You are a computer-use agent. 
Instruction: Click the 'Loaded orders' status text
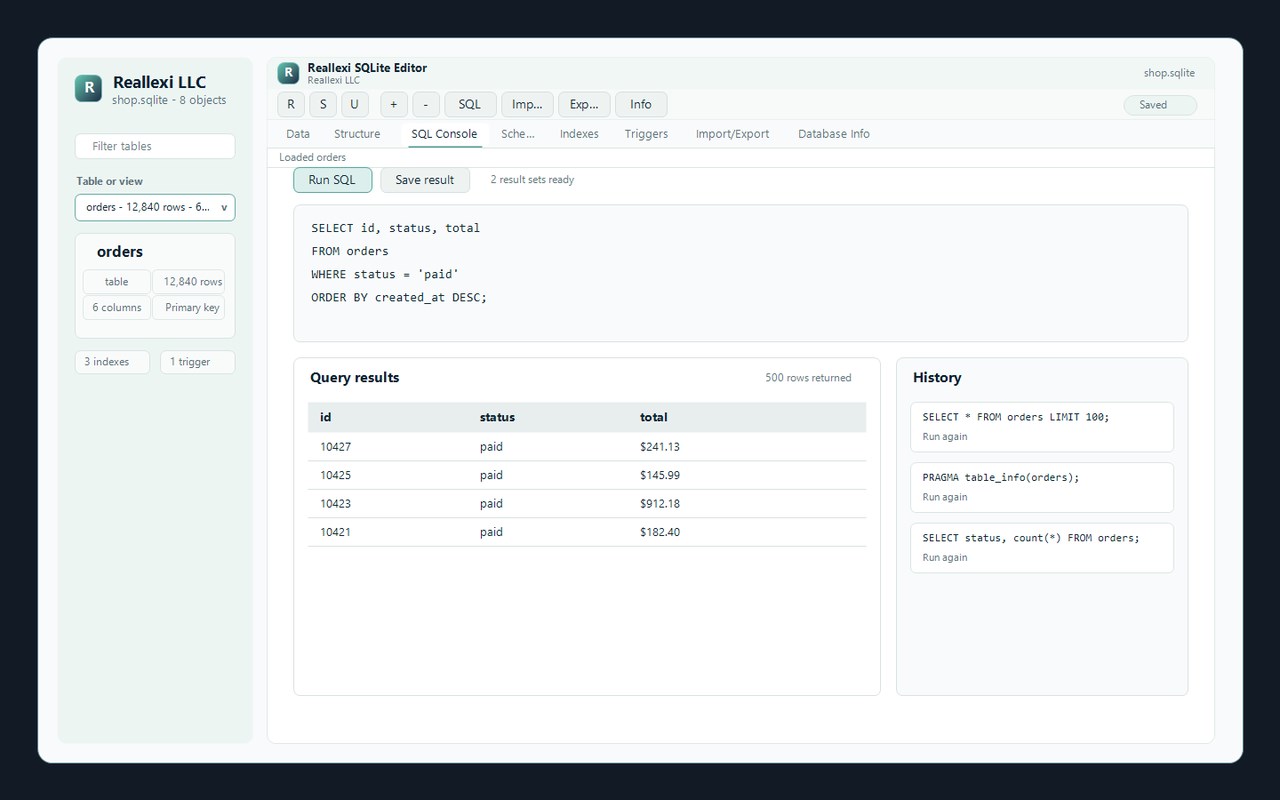click(x=312, y=158)
